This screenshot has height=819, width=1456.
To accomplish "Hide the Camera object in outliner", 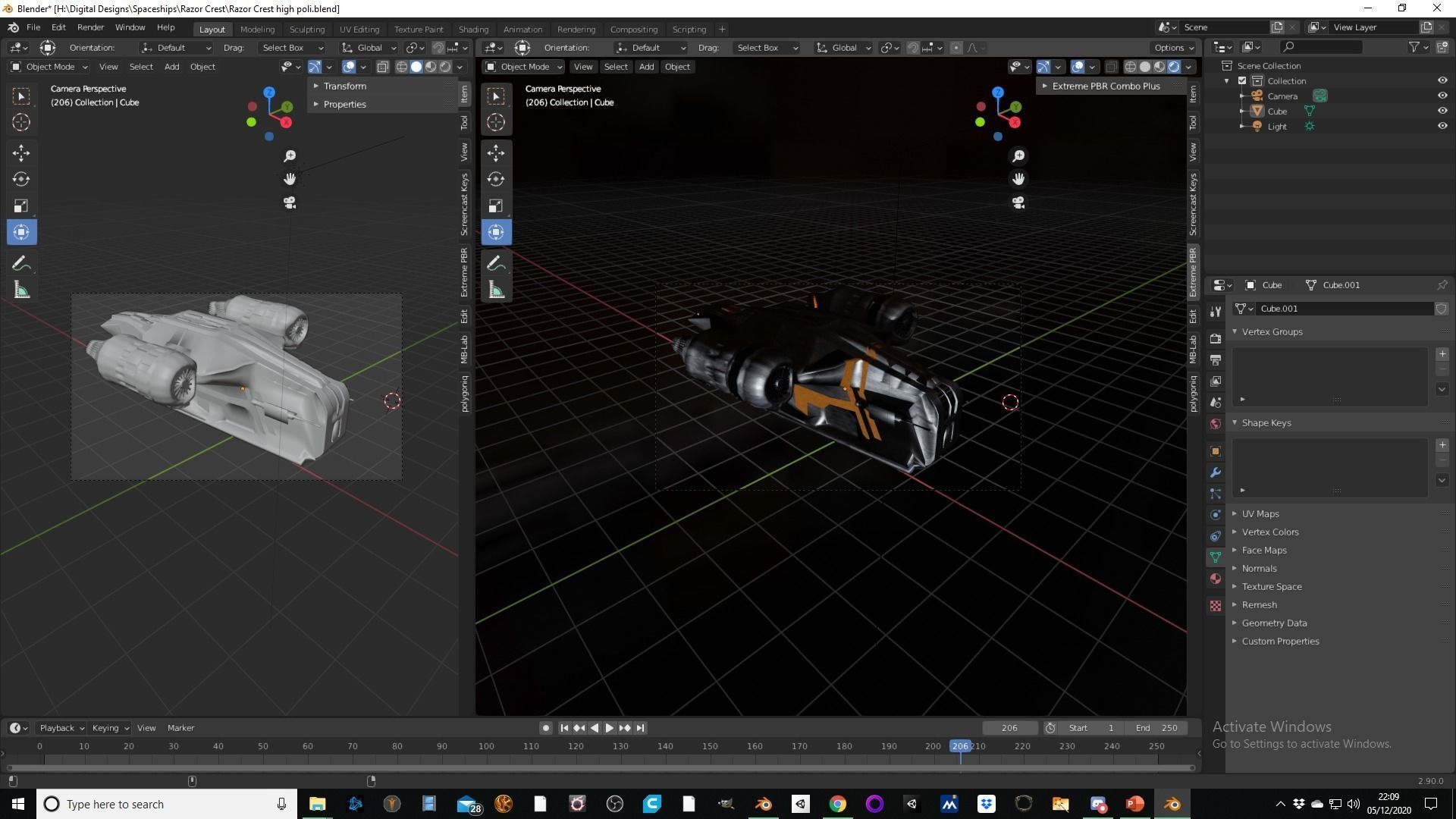I will (1442, 96).
